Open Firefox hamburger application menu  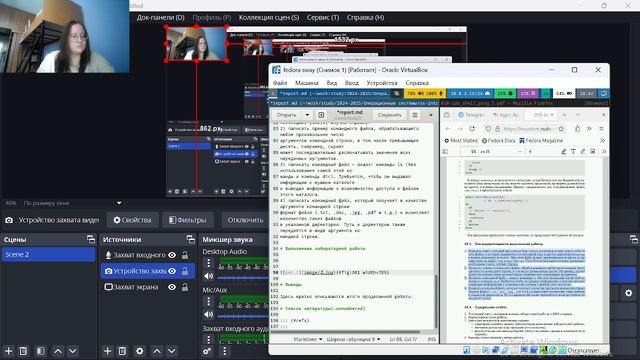point(601,129)
